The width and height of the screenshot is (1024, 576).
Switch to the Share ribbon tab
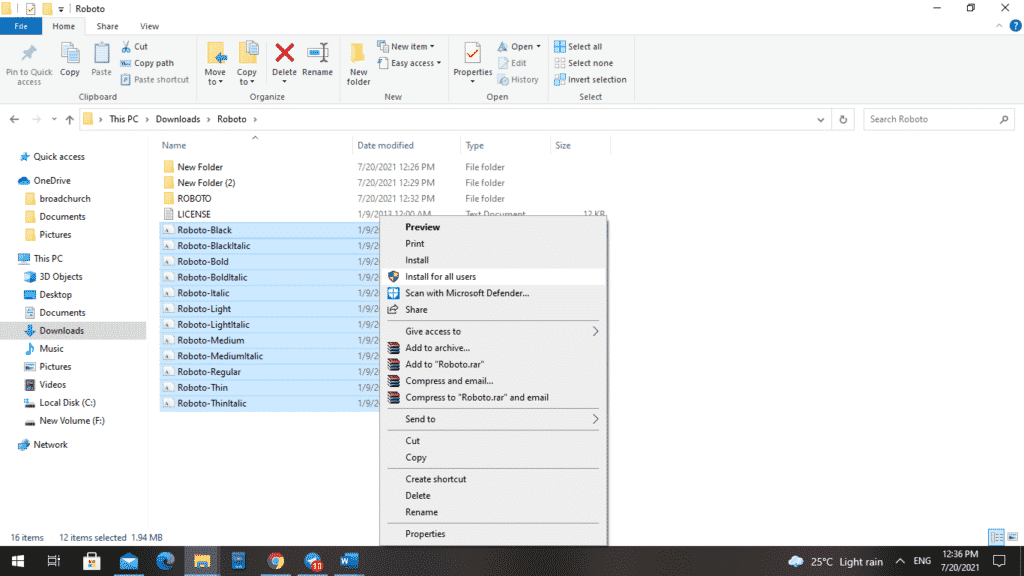pyautogui.click(x=107, y=26)
